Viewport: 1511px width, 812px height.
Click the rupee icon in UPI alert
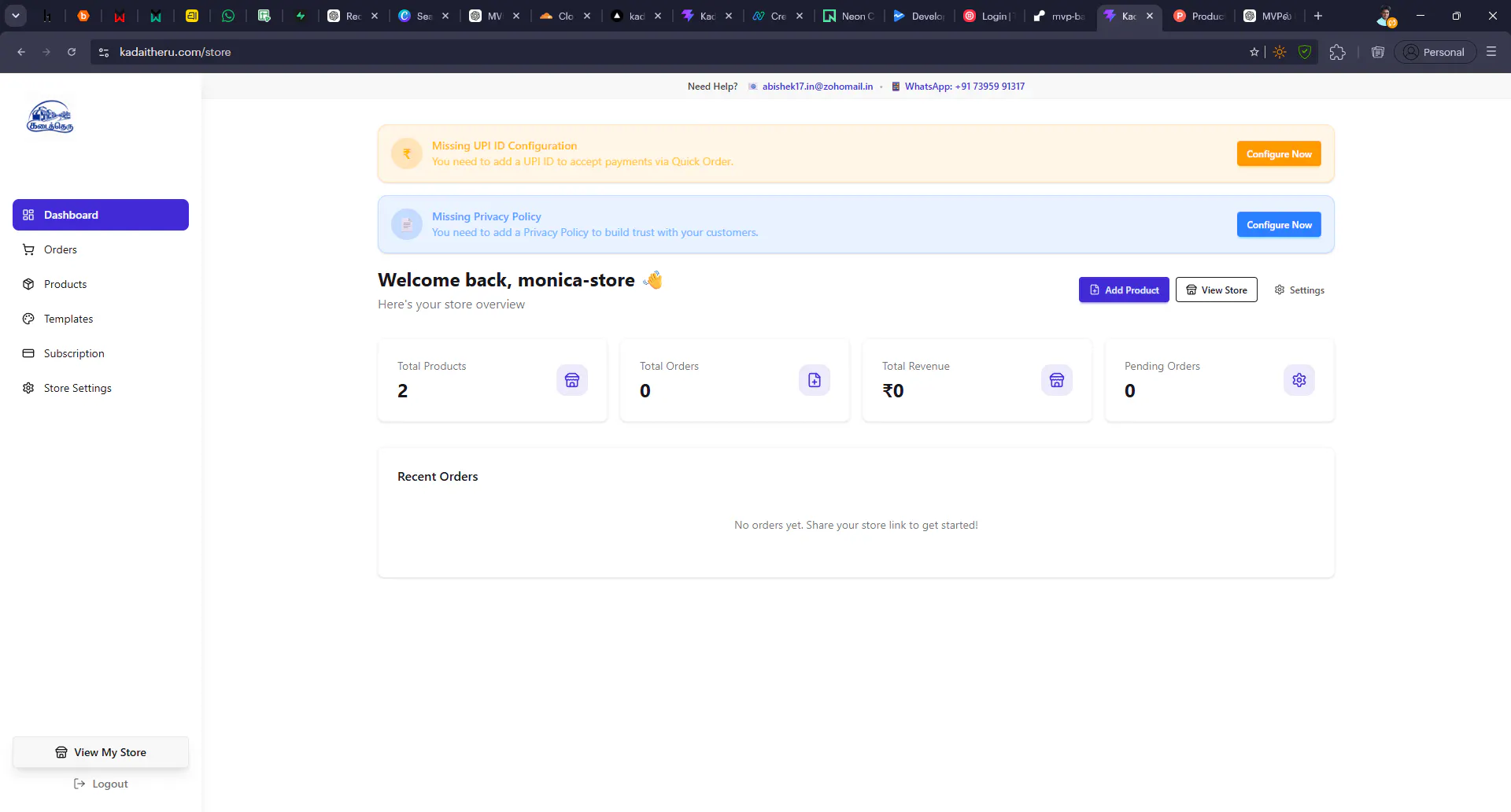(407, 153)
